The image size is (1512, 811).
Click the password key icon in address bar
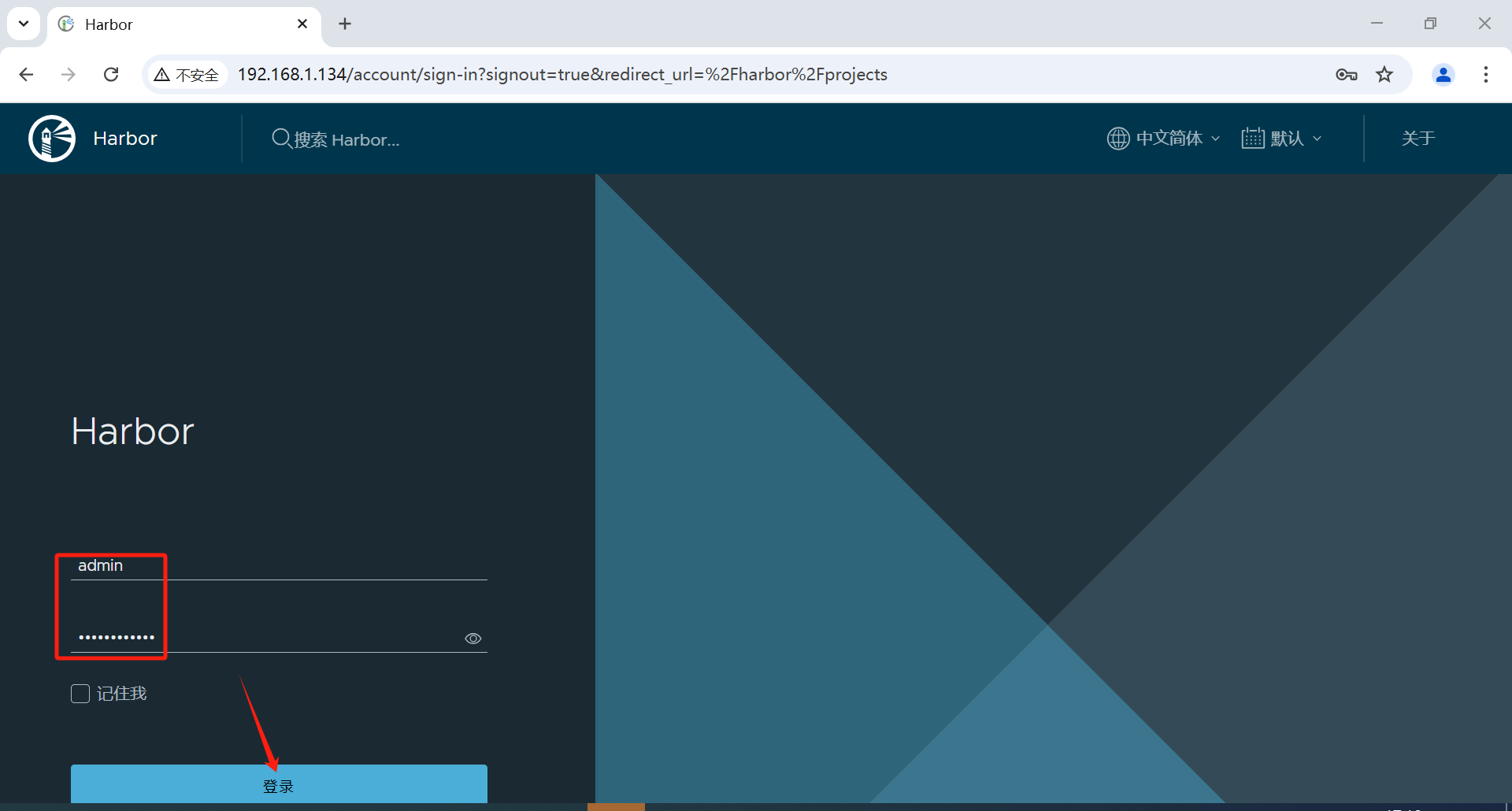click(x=1347, y=75)
